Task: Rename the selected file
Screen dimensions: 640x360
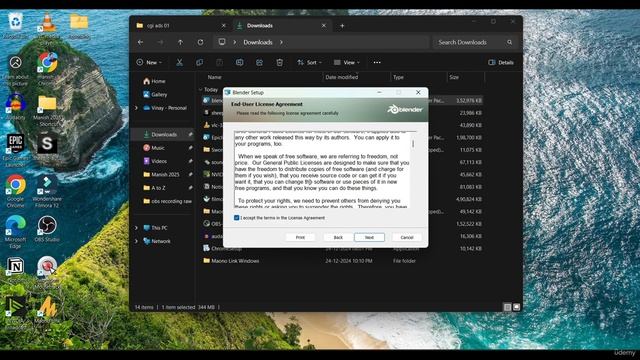Action: pyautogui.click(x=239, y=62)
